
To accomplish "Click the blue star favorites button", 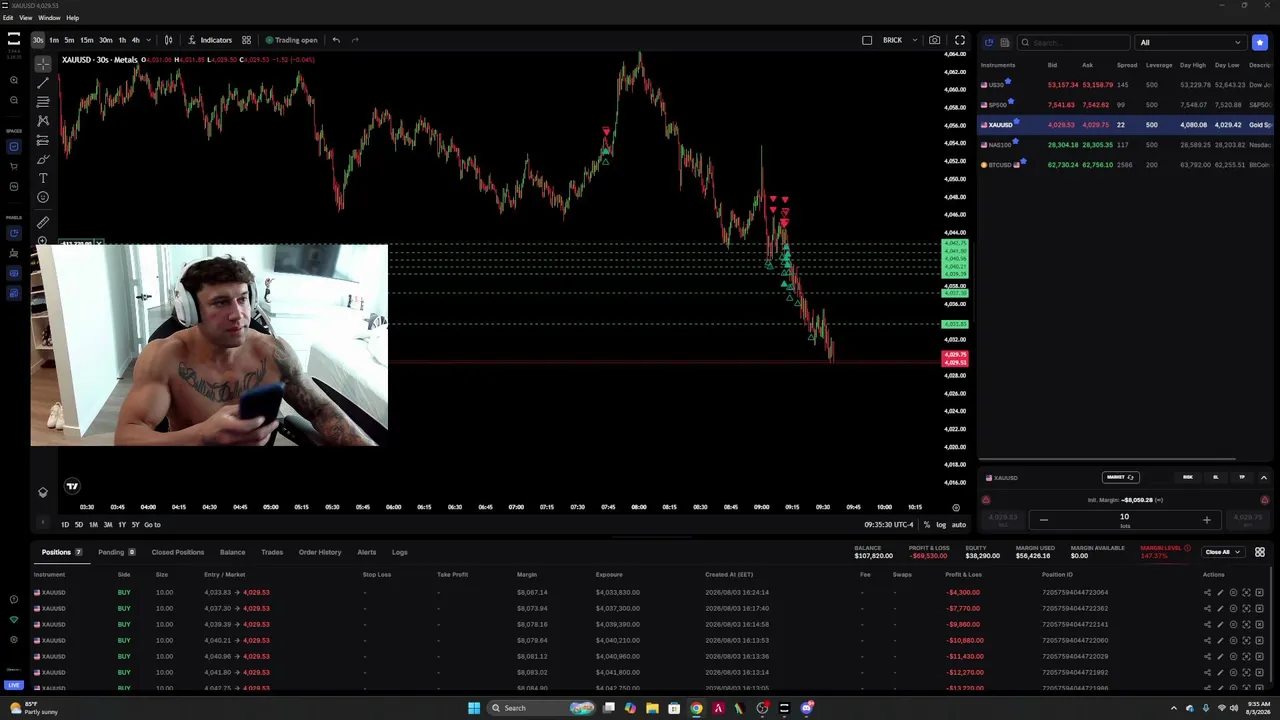I will 1260,42.
